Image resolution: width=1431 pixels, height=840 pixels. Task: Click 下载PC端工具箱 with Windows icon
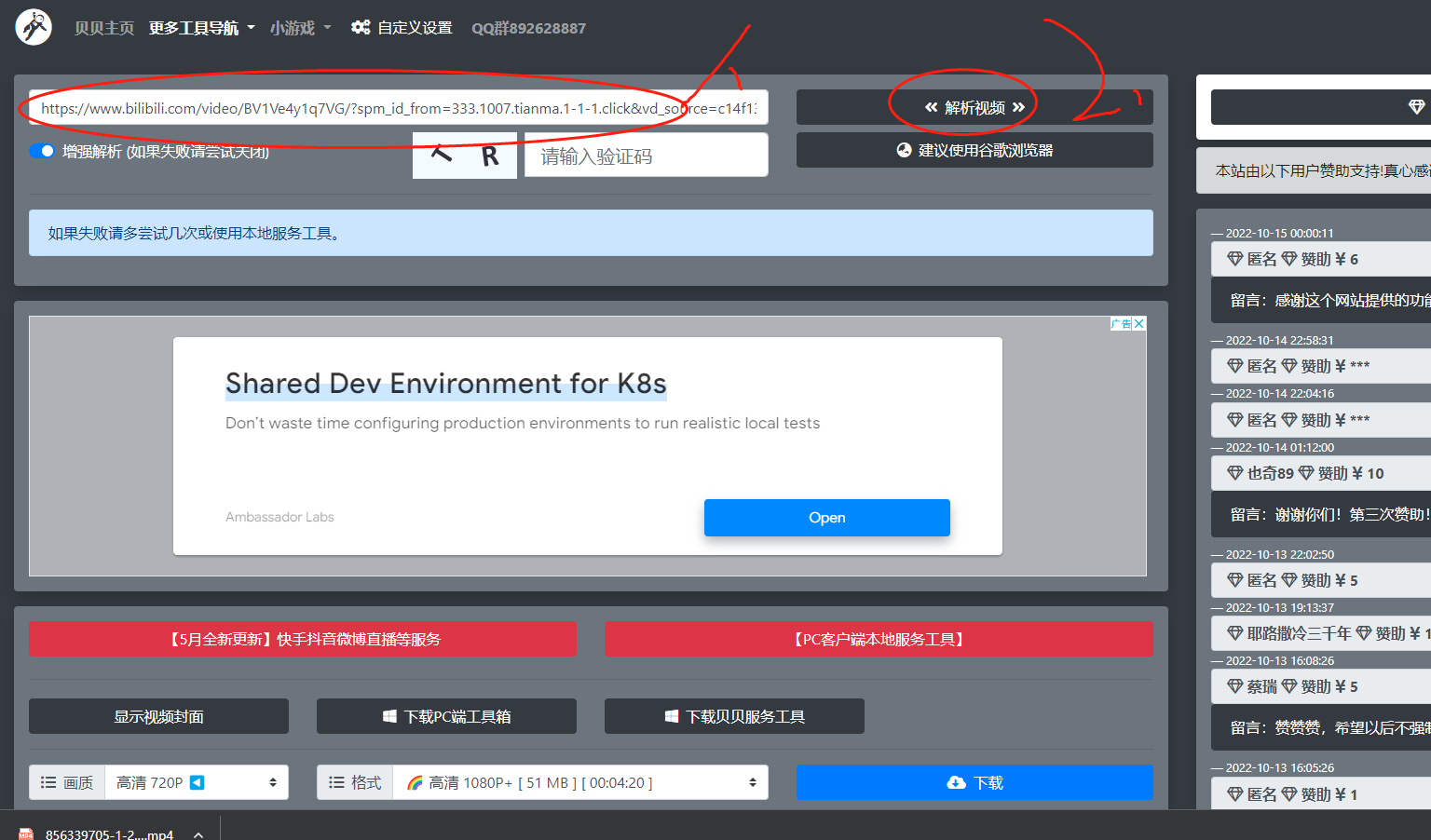pyautogui.click(x=446, y=716)
